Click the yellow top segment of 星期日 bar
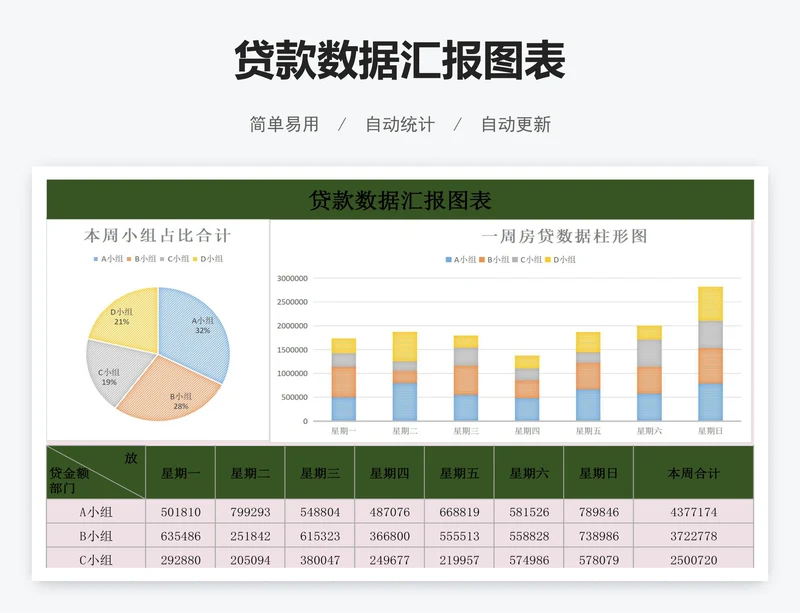The image size is (800, 613). tap(710, 304)
